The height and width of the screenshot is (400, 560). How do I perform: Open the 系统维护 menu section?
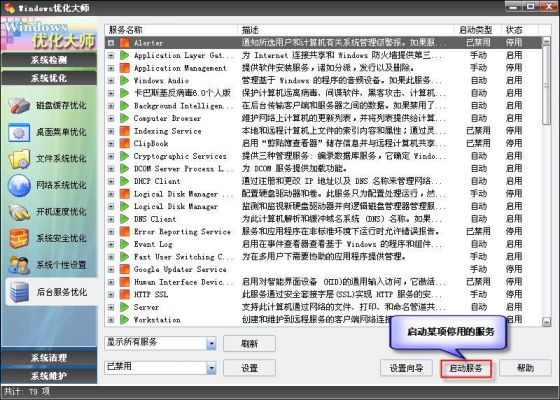(x=49, y=376)
